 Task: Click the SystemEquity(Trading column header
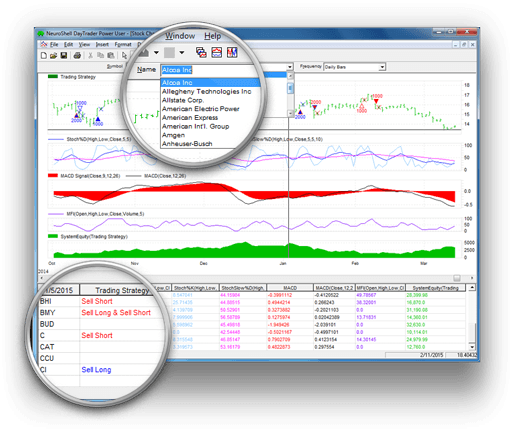tap(435, 288)
